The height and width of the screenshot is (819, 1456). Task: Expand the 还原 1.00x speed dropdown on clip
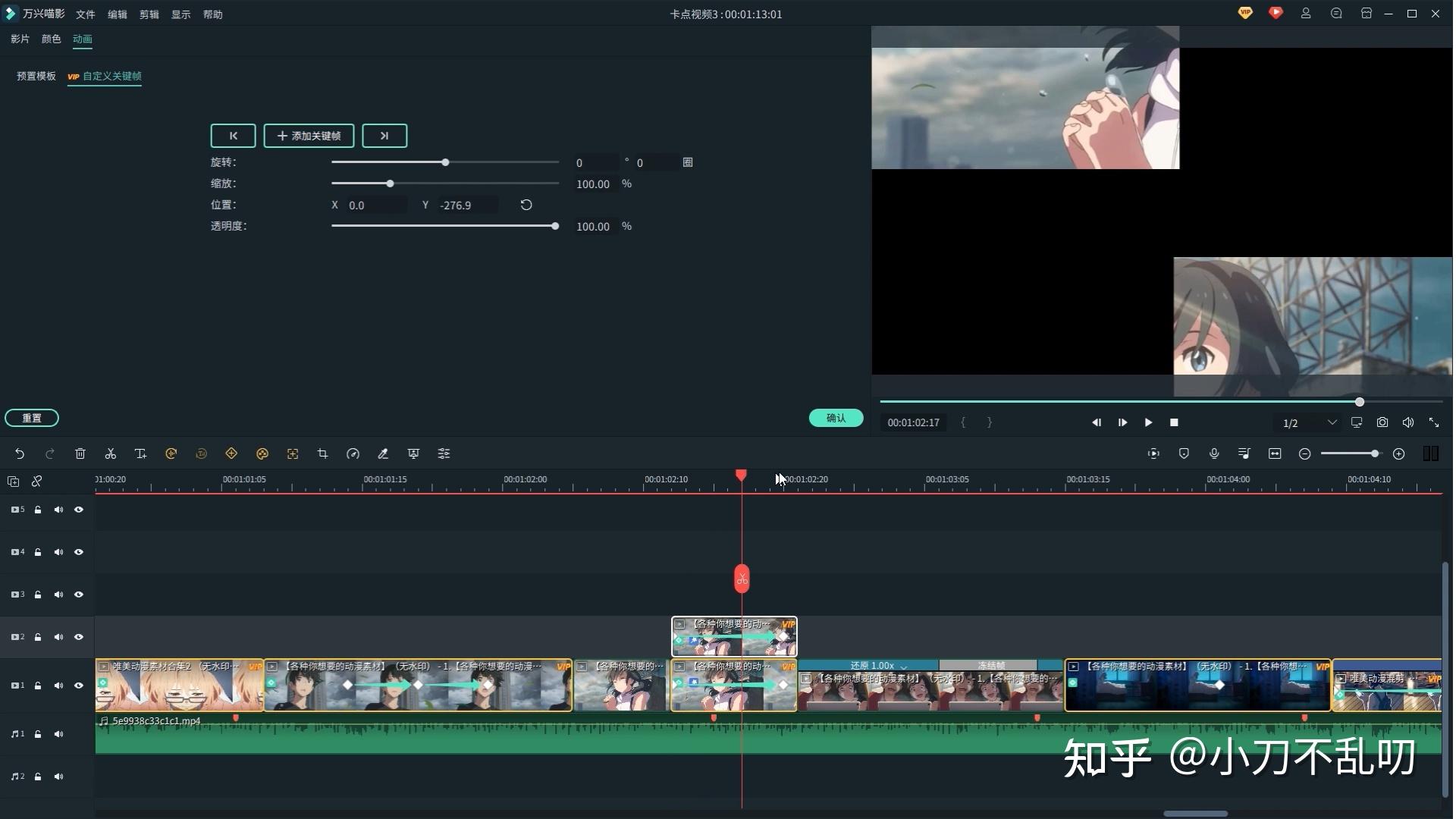[904, 667]
